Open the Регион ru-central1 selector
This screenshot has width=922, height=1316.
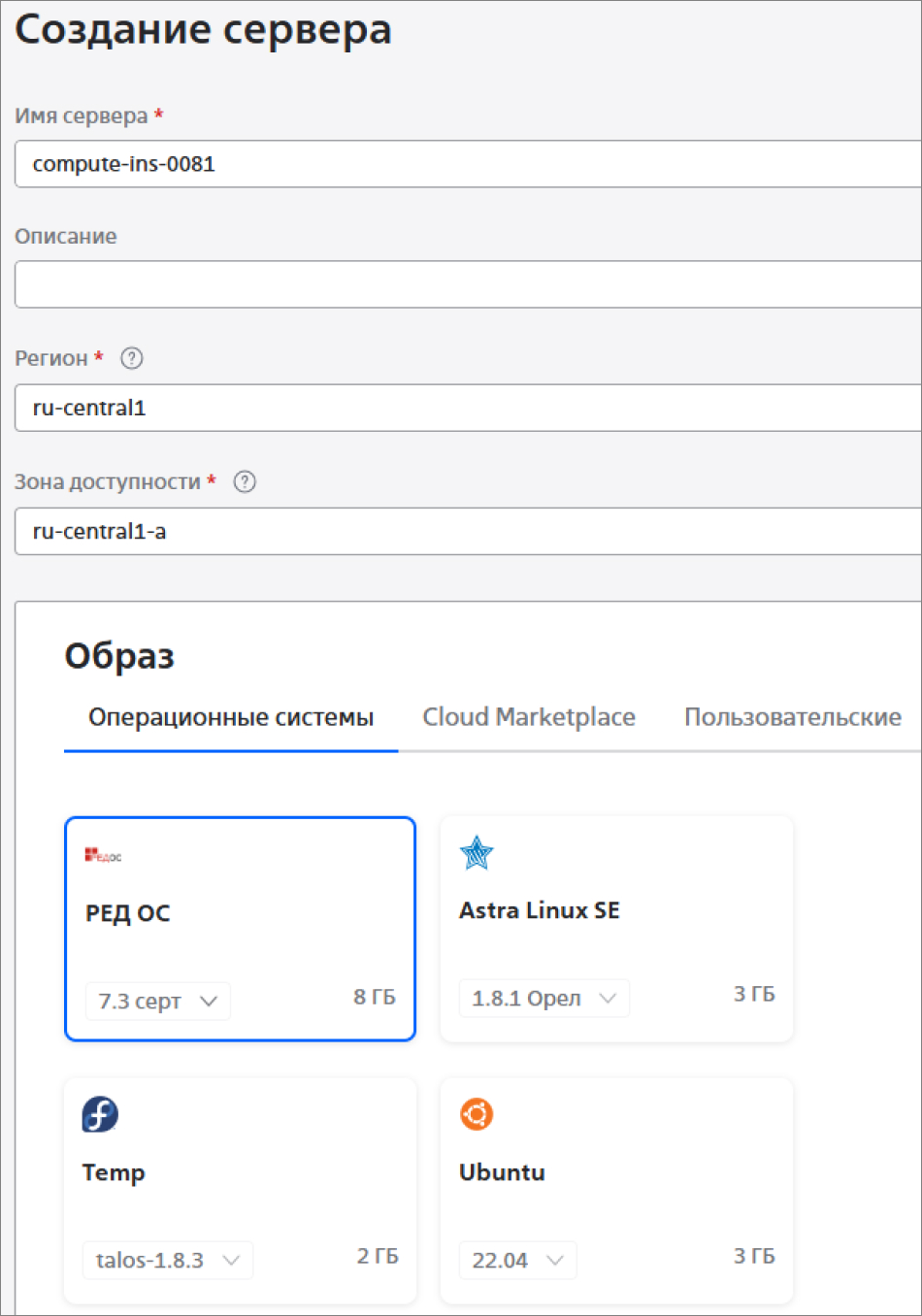click(x=466, y=408)
